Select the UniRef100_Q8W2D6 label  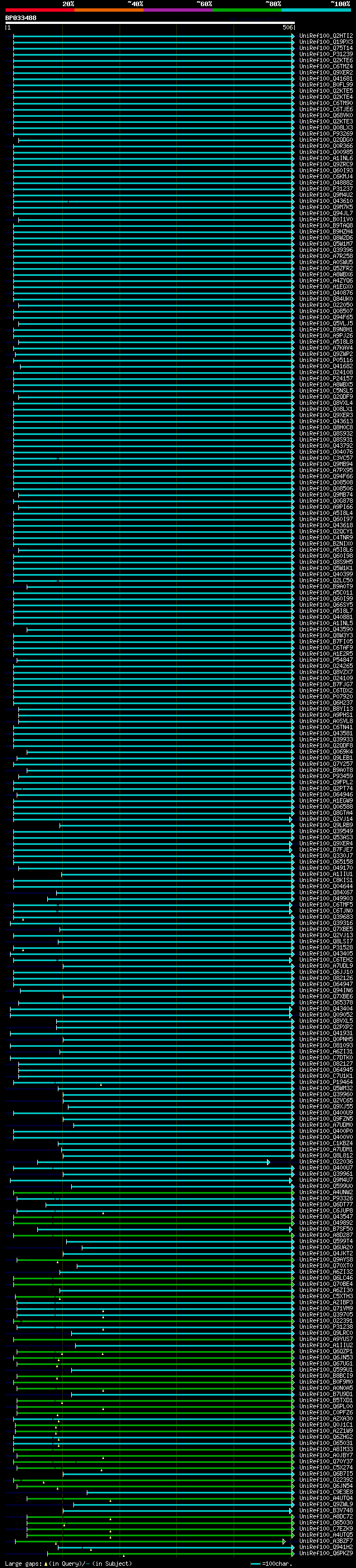326,238
